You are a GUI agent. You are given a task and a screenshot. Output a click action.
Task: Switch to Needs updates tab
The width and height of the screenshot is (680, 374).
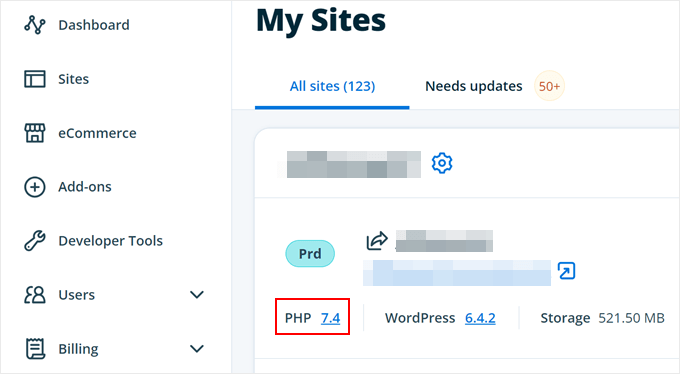474,86
